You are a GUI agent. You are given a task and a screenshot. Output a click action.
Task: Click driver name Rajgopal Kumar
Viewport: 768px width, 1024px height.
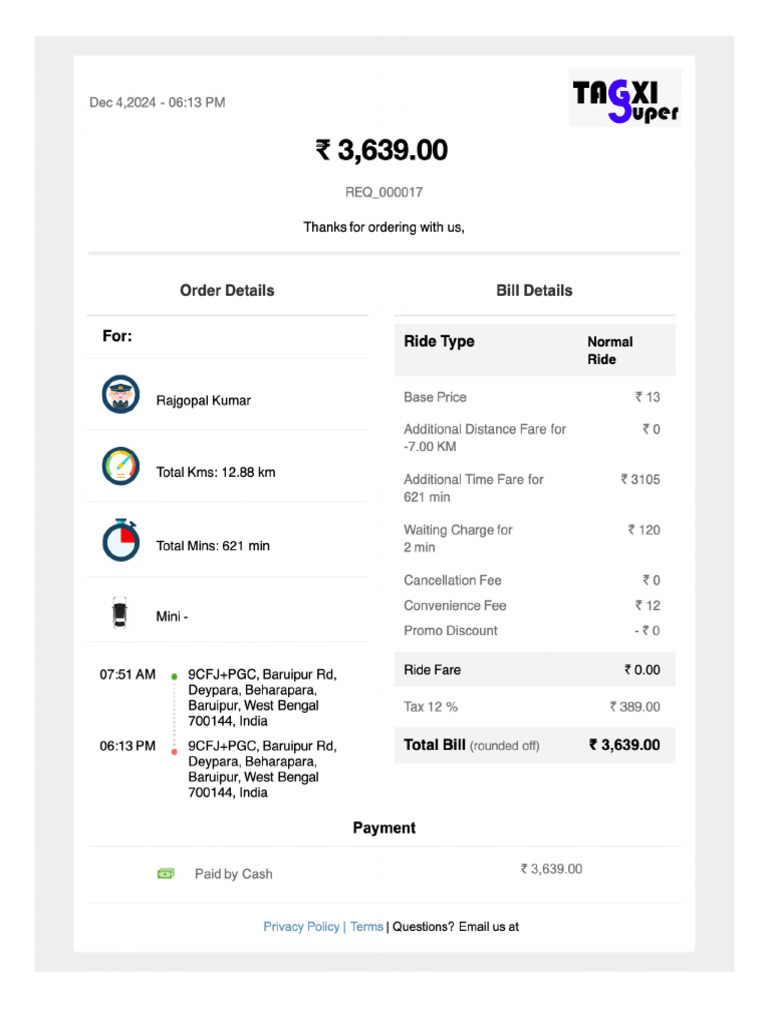203,400
